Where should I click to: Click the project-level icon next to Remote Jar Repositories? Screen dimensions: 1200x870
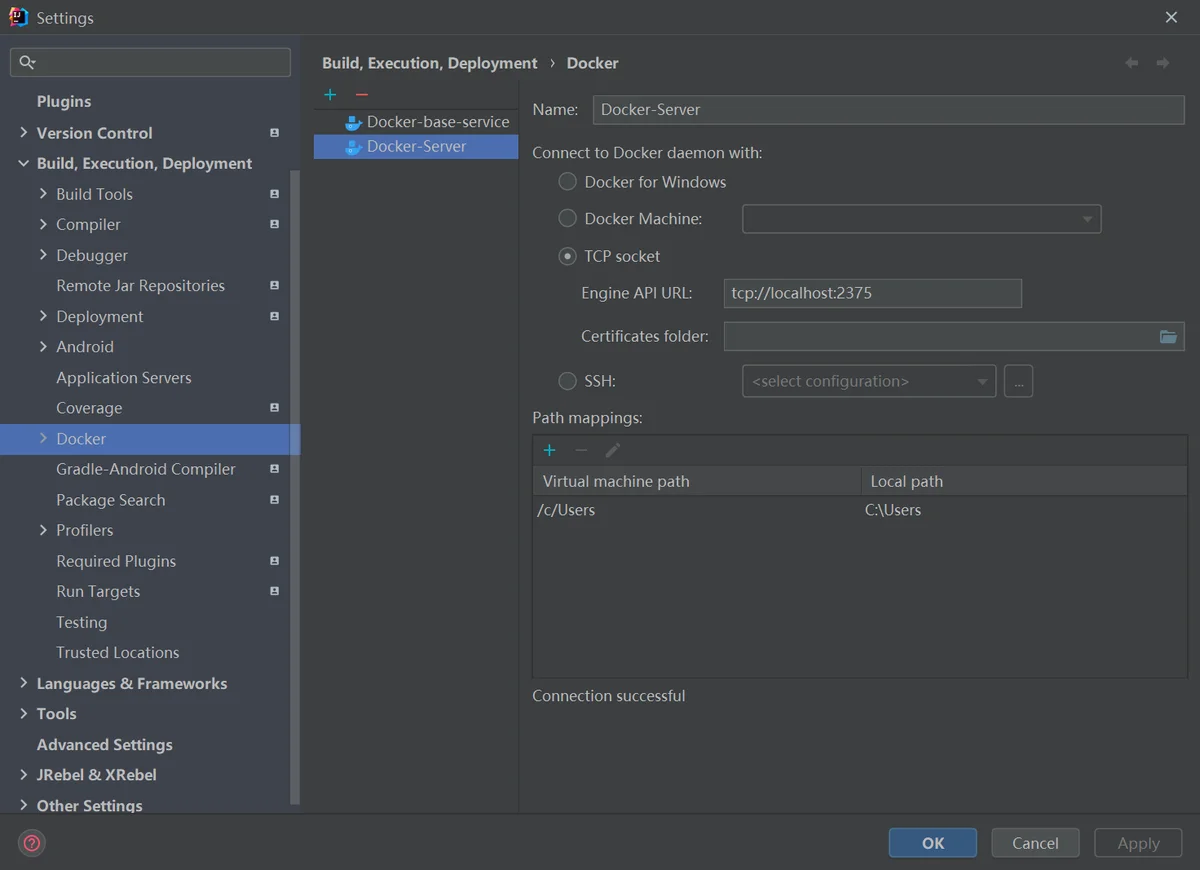274,286
